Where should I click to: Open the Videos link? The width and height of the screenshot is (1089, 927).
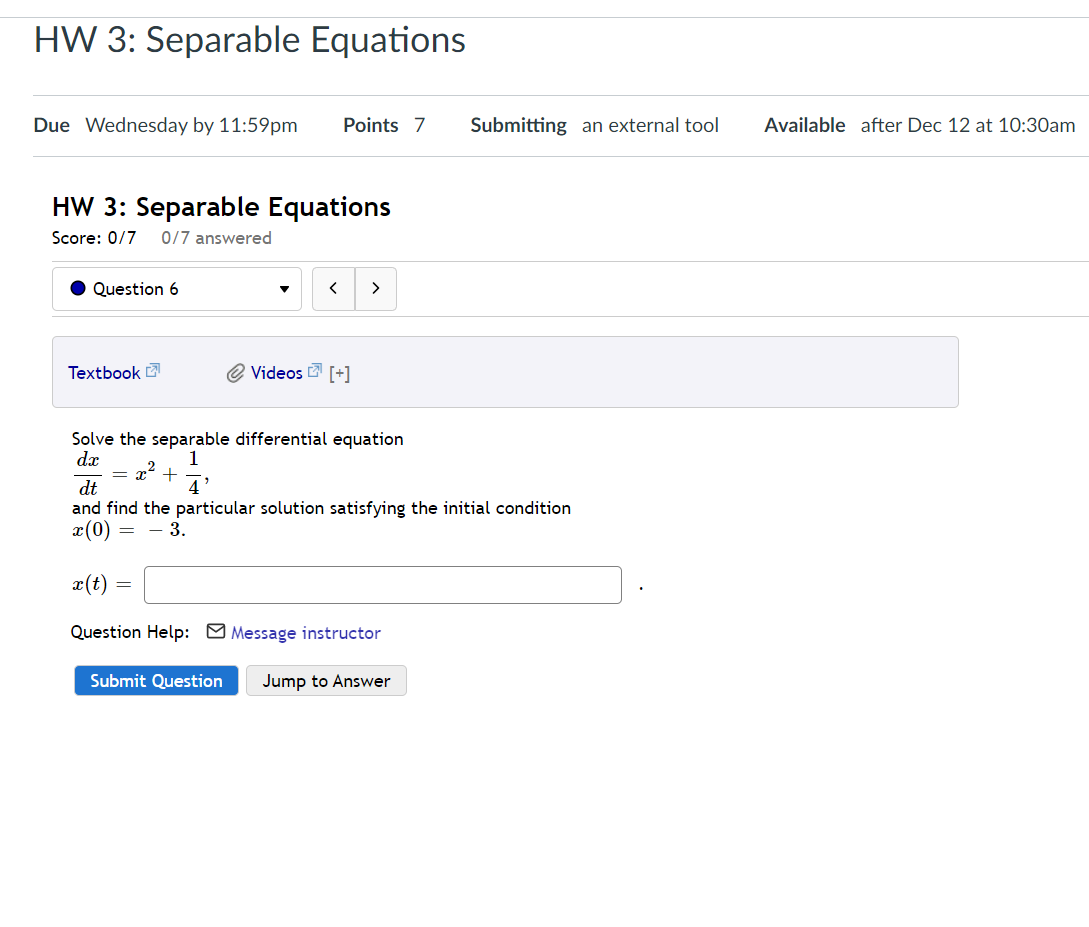[x=276, y=373]
